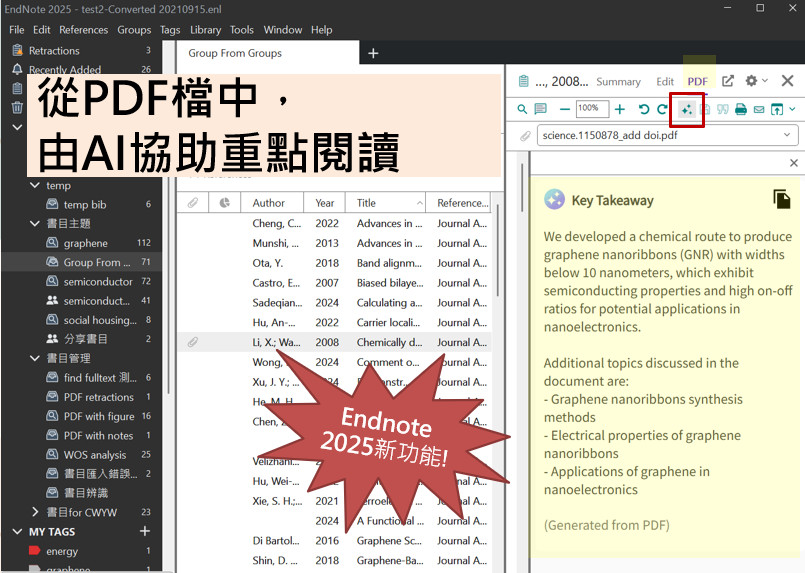Click the paperclip in the Li, X. row
The image size is (805, 573).
[x=193, y=342]
